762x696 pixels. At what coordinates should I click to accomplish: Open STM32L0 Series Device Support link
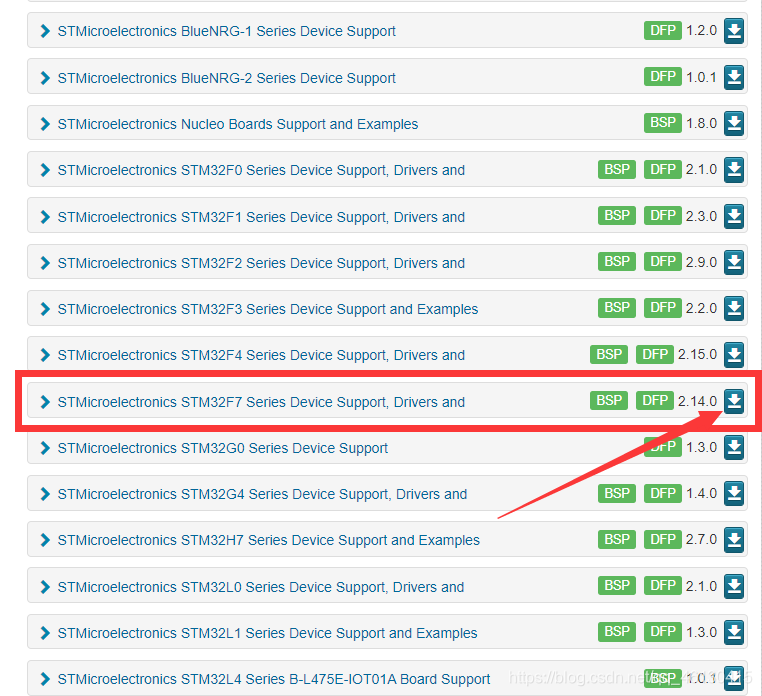[x=260, y=587]
